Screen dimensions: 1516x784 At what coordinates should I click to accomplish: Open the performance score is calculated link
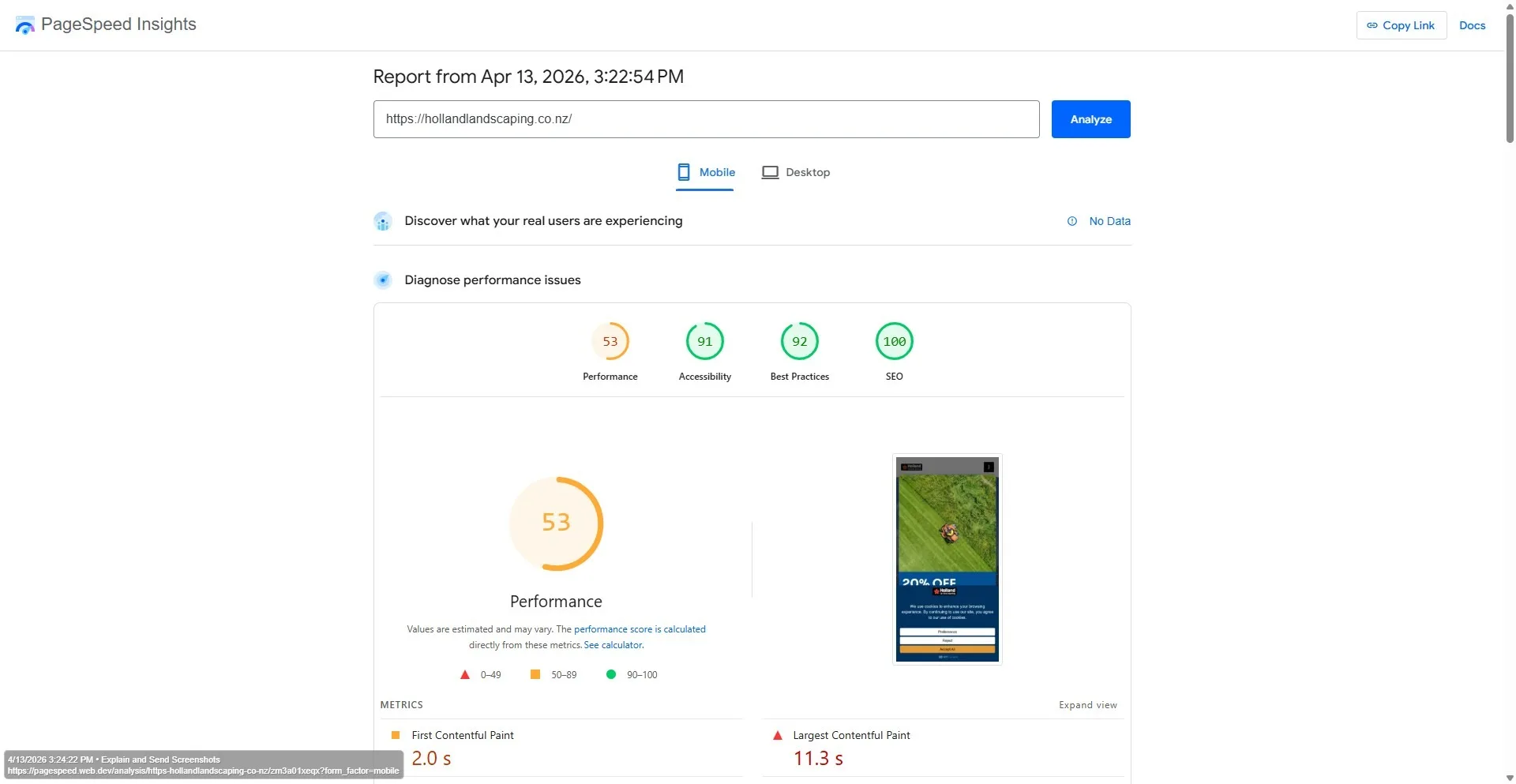[x=640, y=629]
